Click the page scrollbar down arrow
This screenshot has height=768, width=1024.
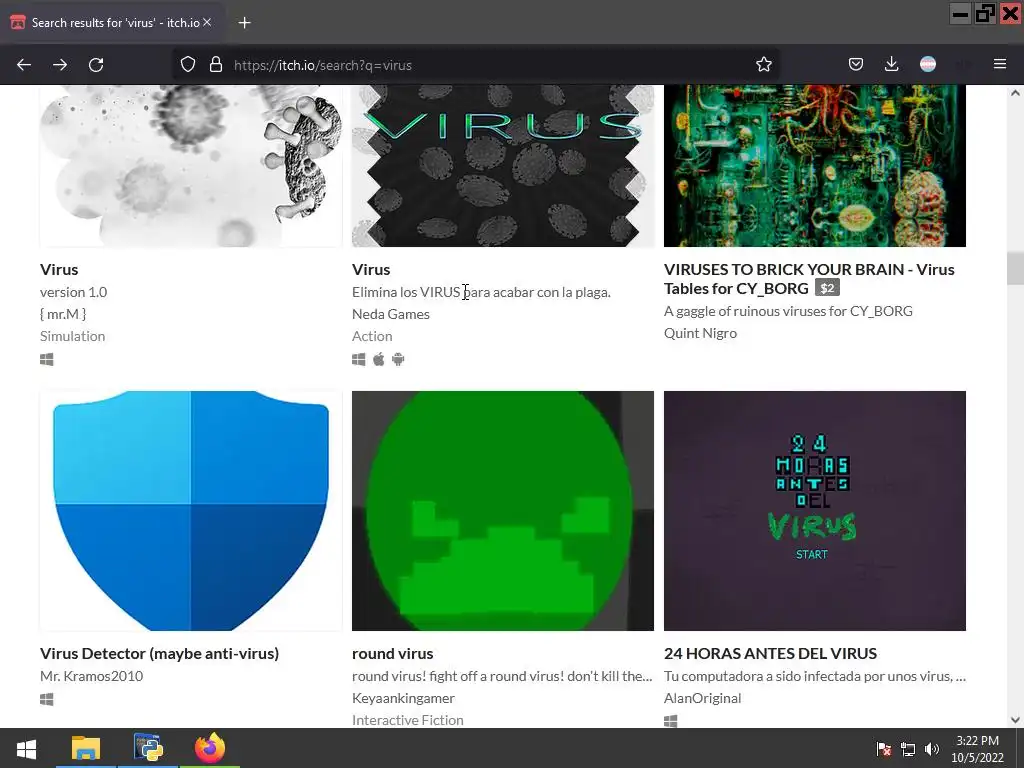click(x=1015, y=720)
